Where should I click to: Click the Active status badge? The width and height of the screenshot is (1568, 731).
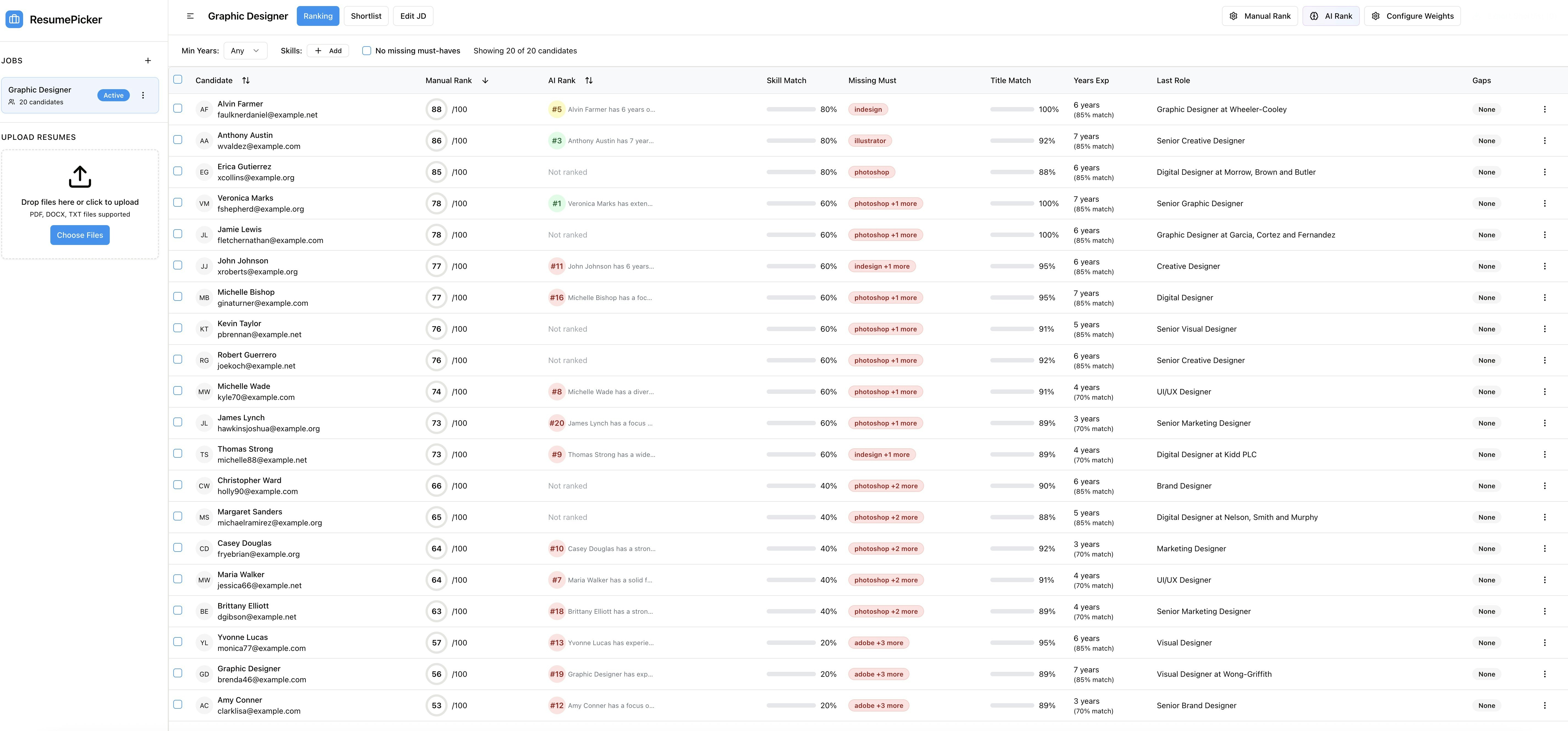[x=113, y=95]
